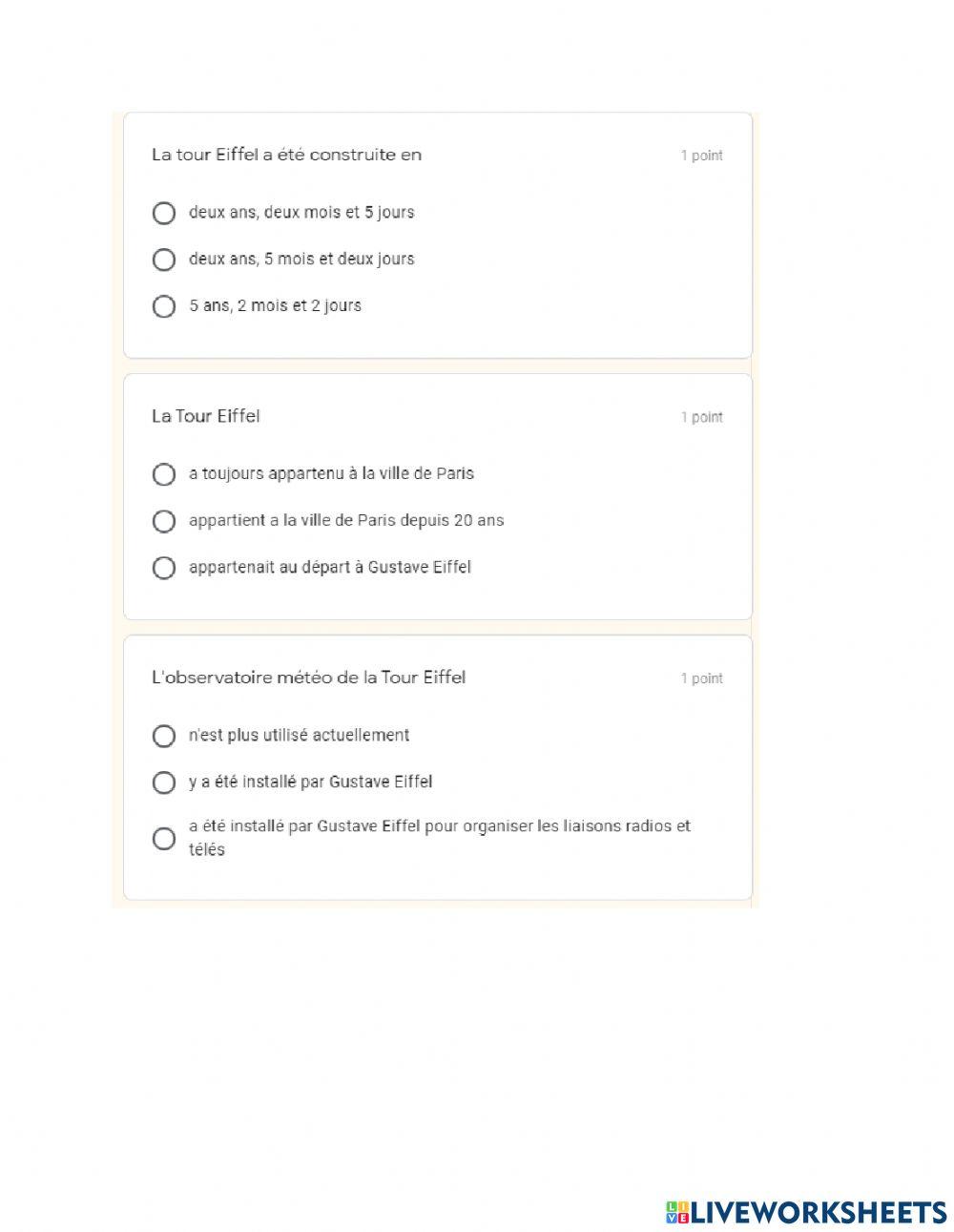
Task: Click the text "n'est plus utilisé actuellement"
Action: click(299, 735)
